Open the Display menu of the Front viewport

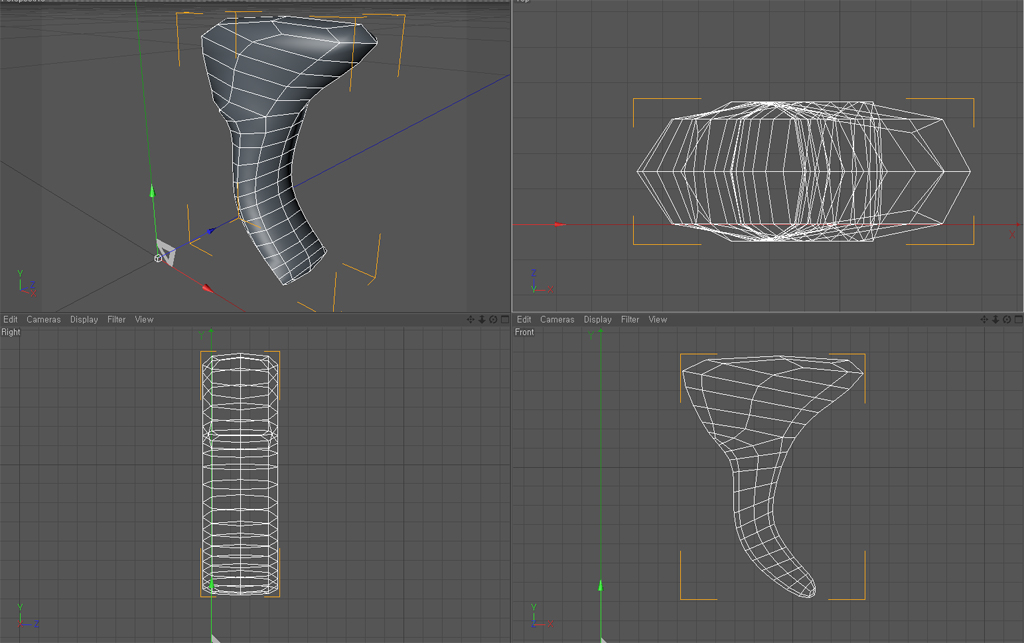[x=598, y=319]
